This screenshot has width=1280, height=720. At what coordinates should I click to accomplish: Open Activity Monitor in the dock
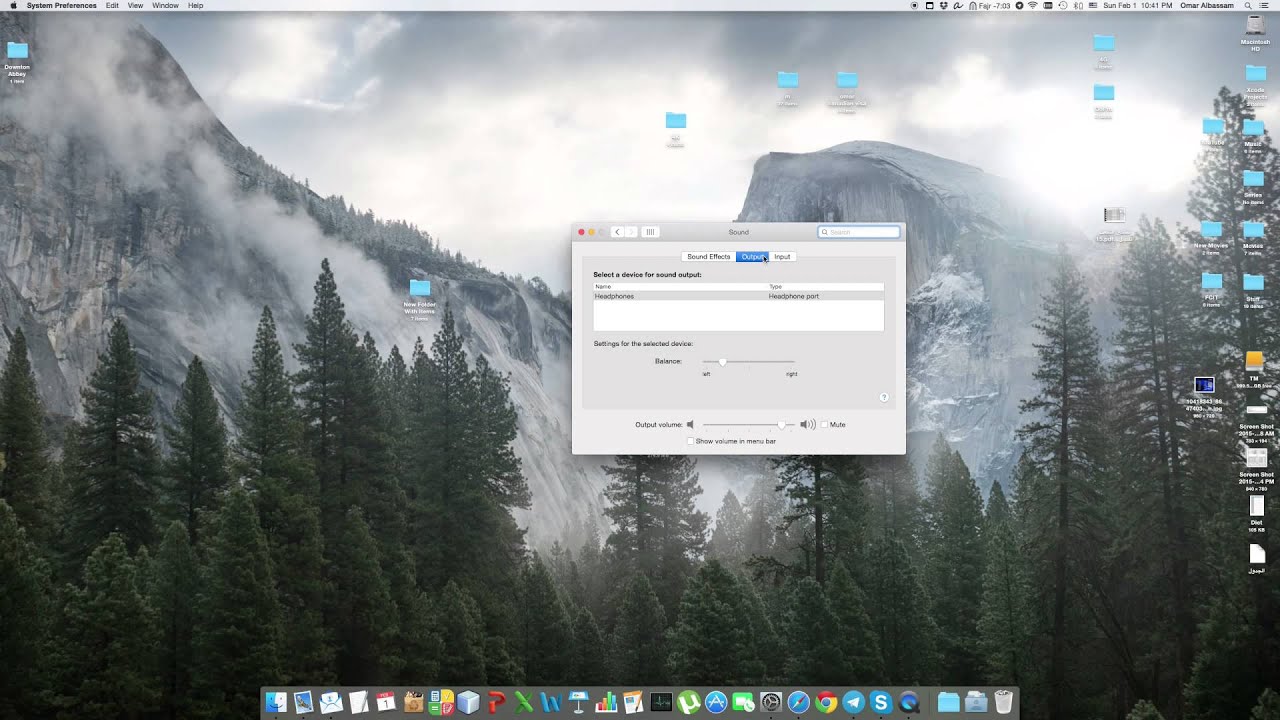[661, 703]
